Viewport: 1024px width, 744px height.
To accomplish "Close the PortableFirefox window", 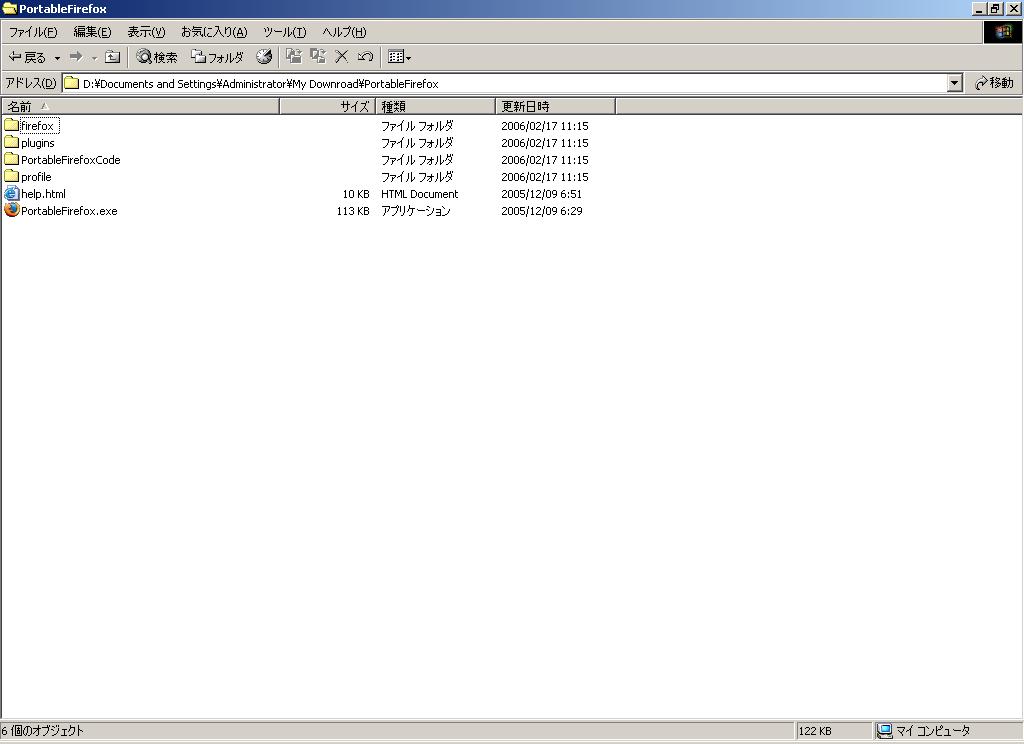I will [x=1014, y=8].
